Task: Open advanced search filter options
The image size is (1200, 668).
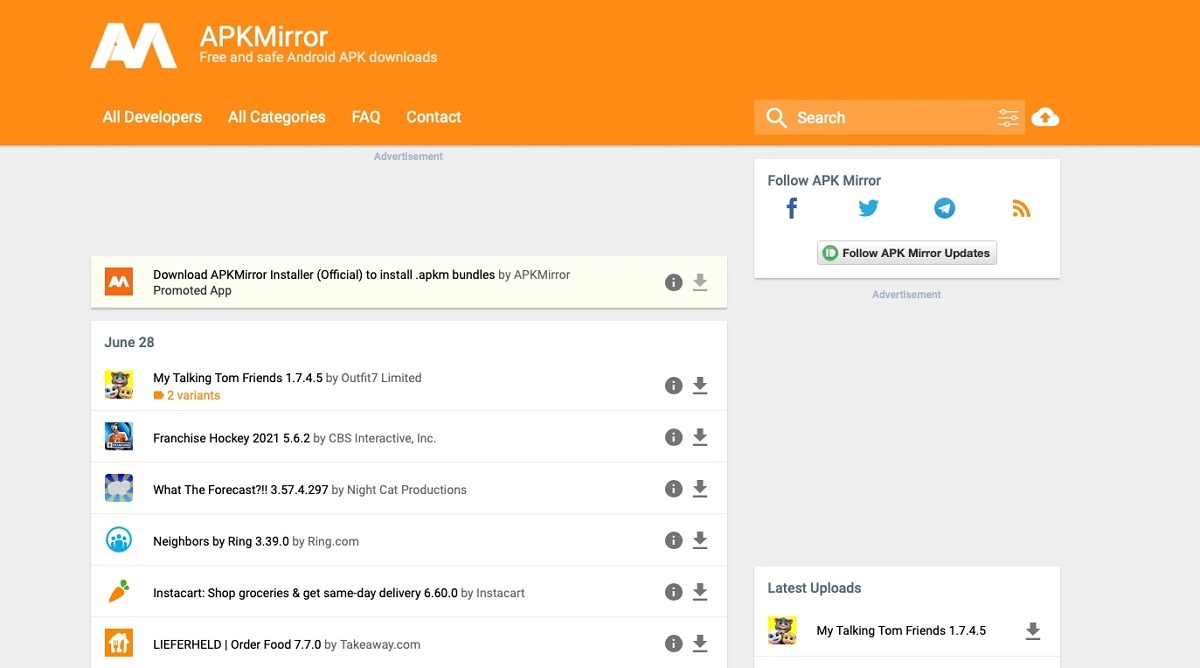Action: pos(1008,118)
